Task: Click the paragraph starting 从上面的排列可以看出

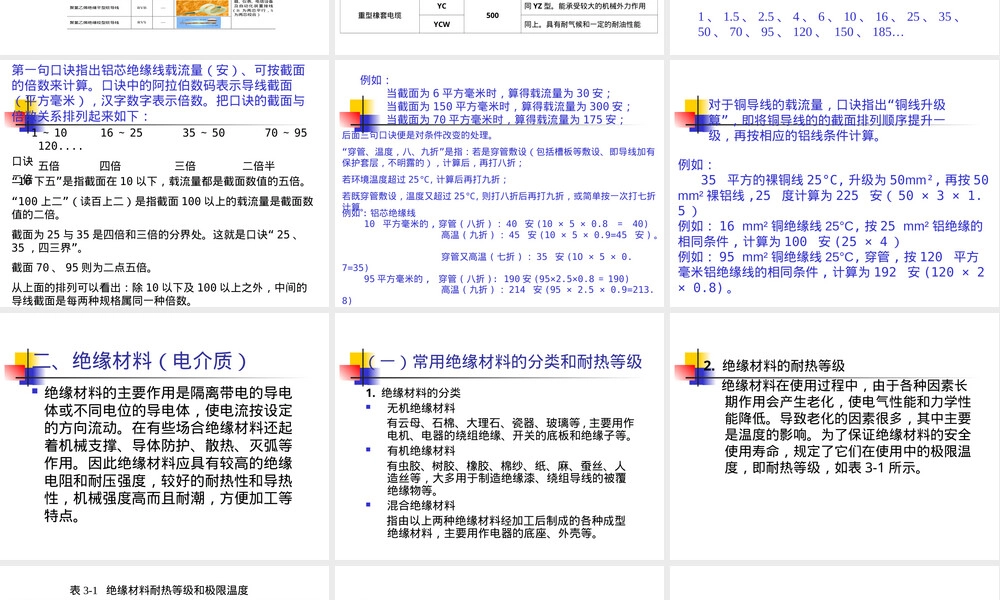Action: [x=159, y=294]
